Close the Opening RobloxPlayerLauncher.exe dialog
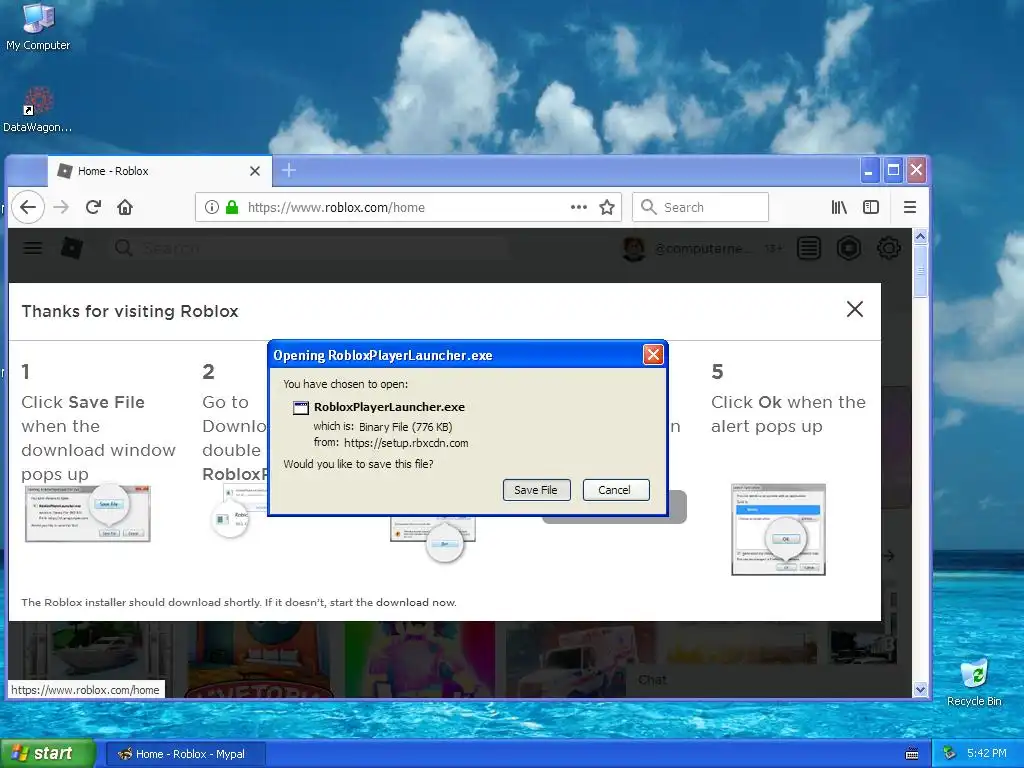The height and width of the screenshot is (768, 1024). (x=652, y=355)
